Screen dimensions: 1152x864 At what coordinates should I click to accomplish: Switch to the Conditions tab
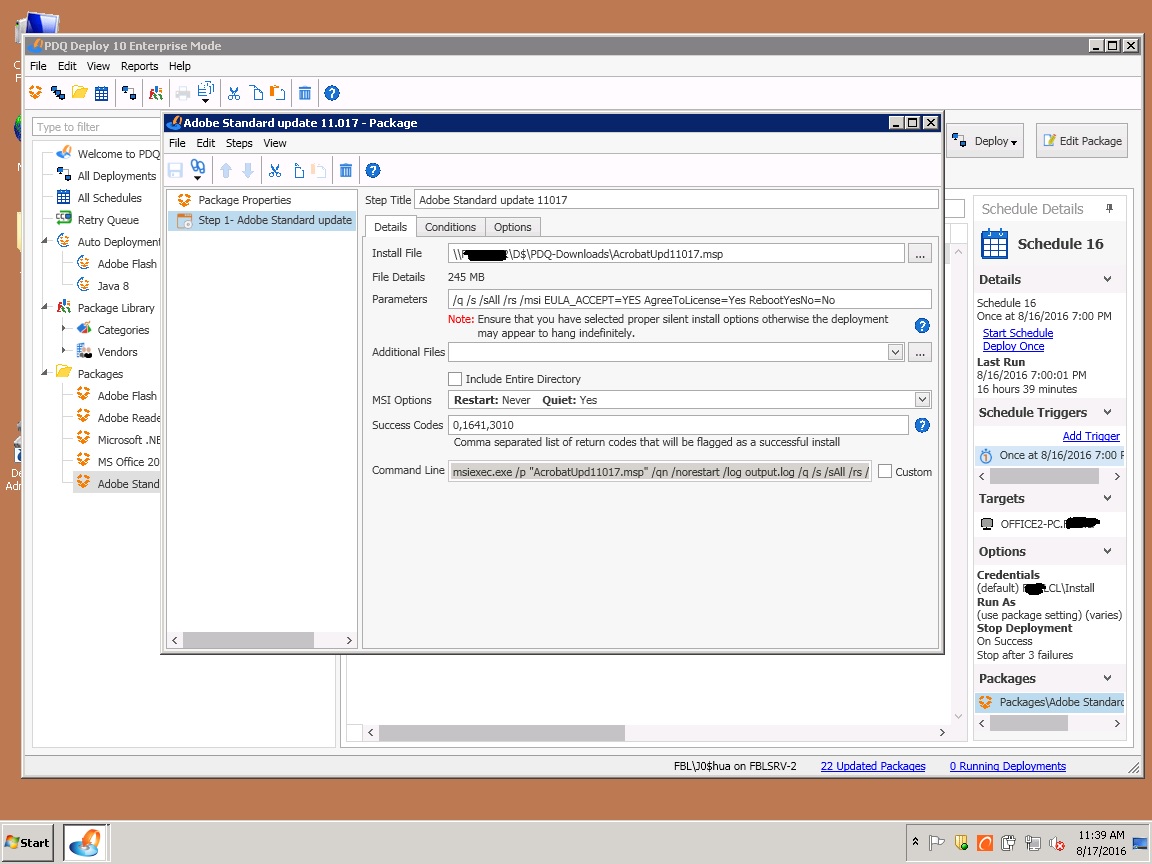click(450, 226)
